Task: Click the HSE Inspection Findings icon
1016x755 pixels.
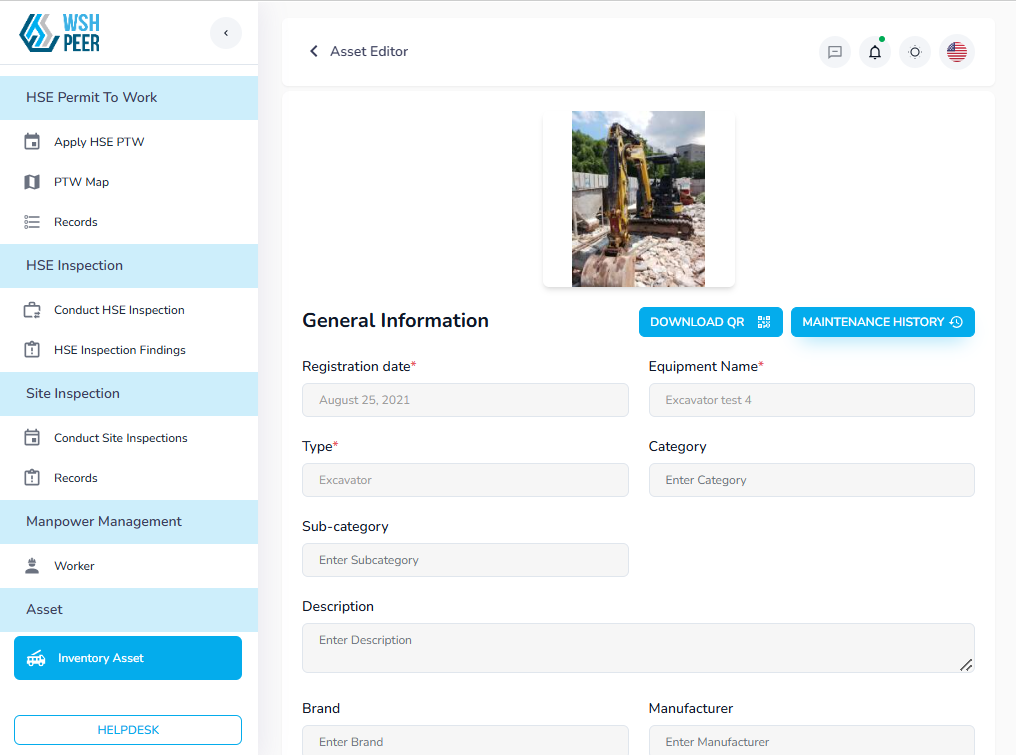Action: tap(32, 350)
